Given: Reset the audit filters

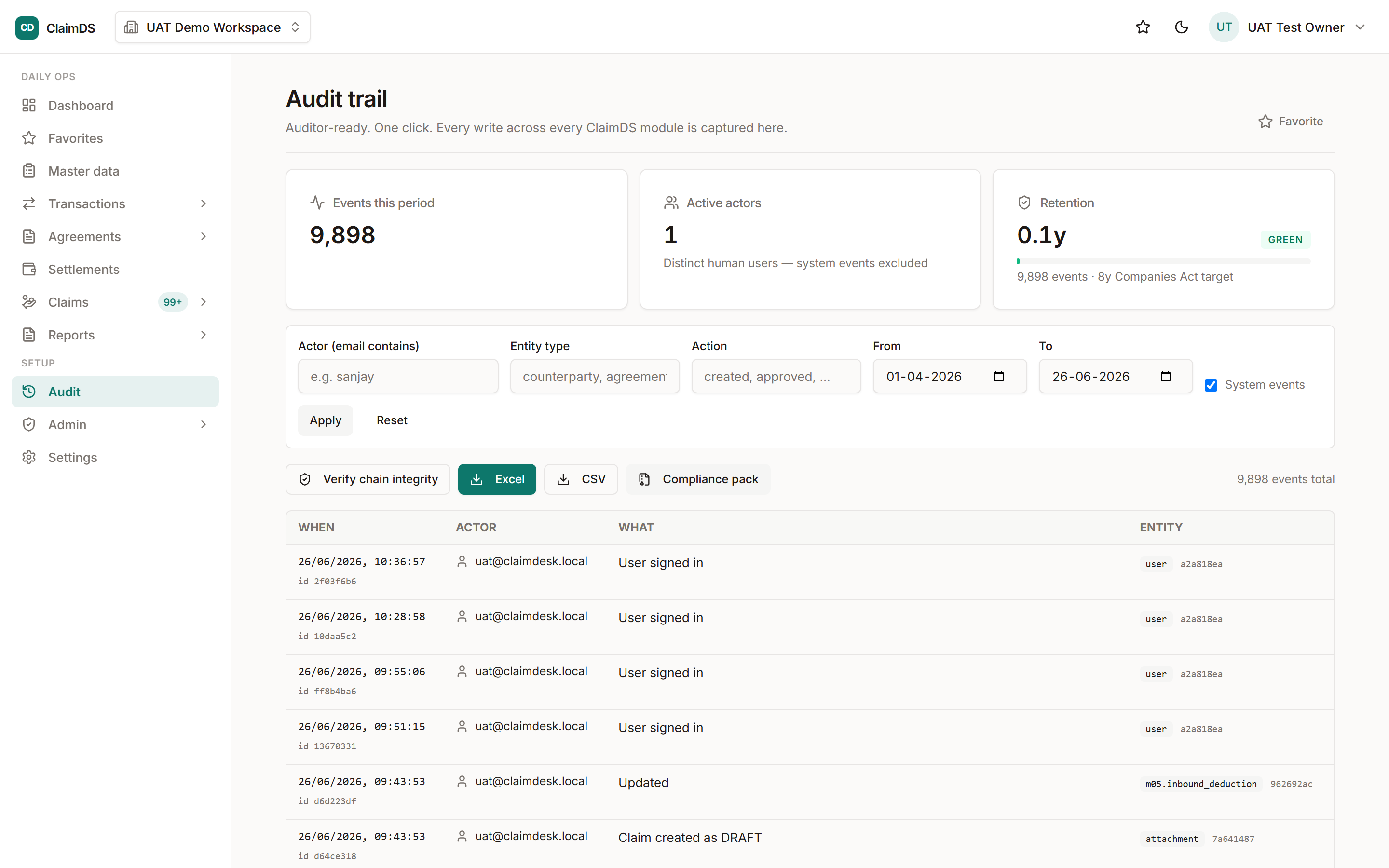Looking at the screenshot, I should 392,420.
